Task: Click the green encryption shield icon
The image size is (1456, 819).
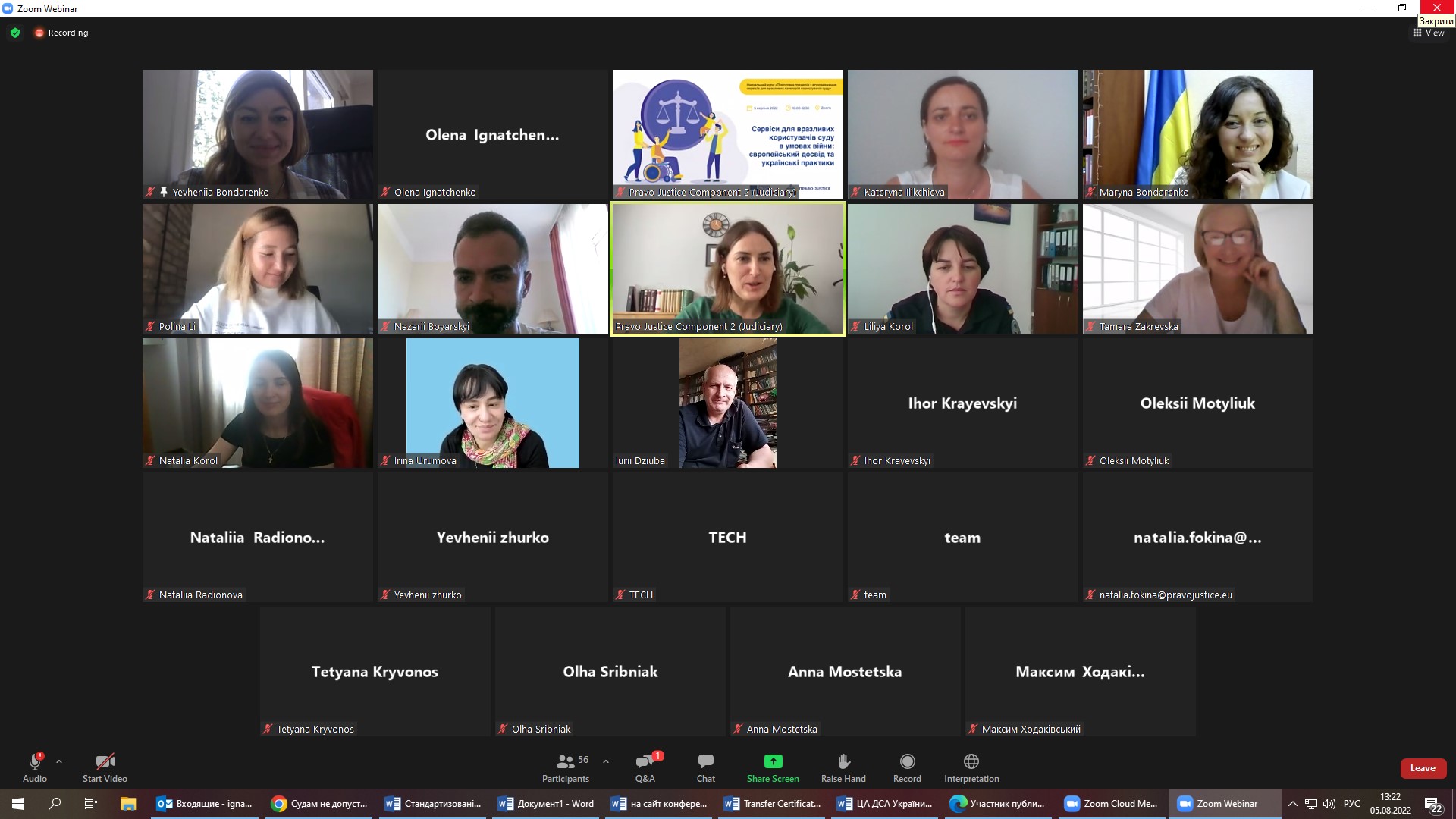Action: [15, 33]
